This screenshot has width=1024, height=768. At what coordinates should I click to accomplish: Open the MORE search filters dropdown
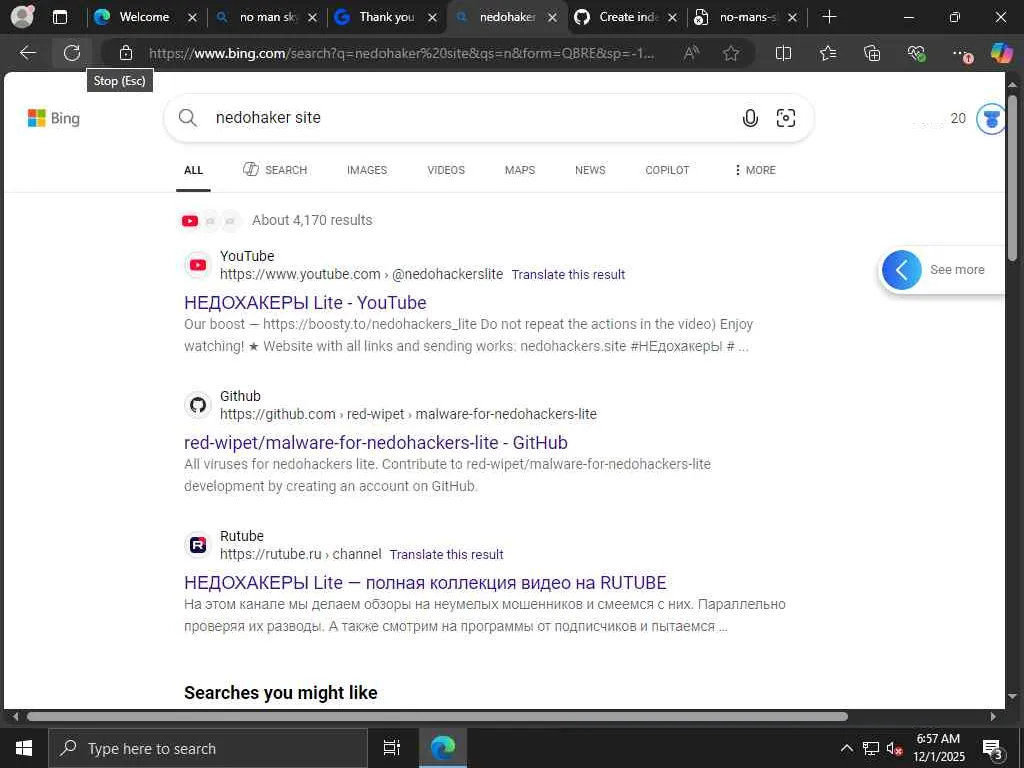click(x=755, y=170)
